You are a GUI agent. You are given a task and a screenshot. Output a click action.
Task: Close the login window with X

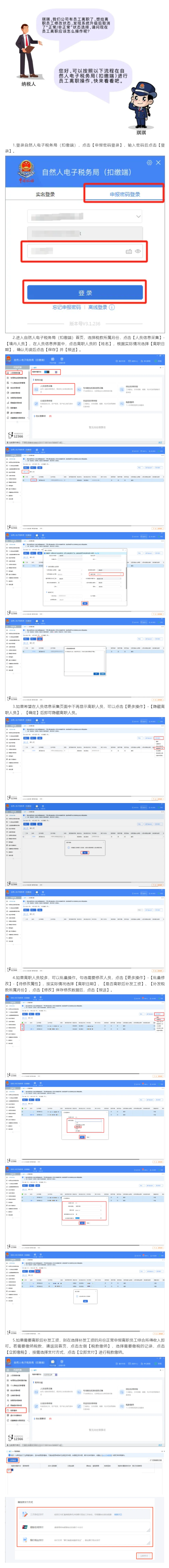pyautogui.click(x=159, y=163)
